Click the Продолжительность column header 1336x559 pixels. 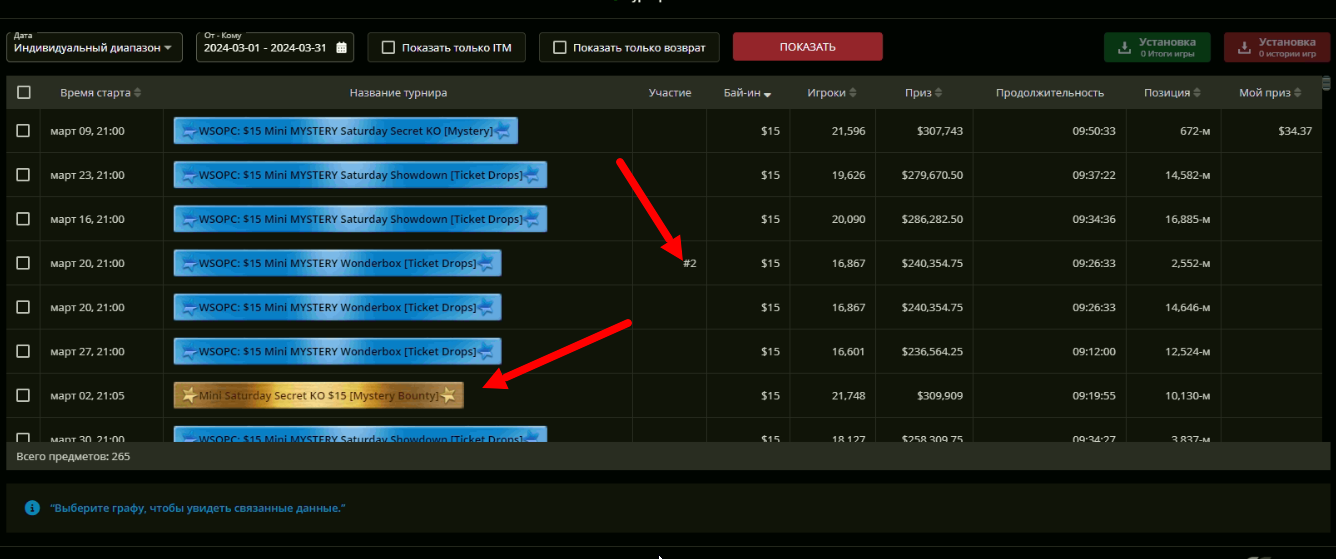click(x=1050, y=93)
